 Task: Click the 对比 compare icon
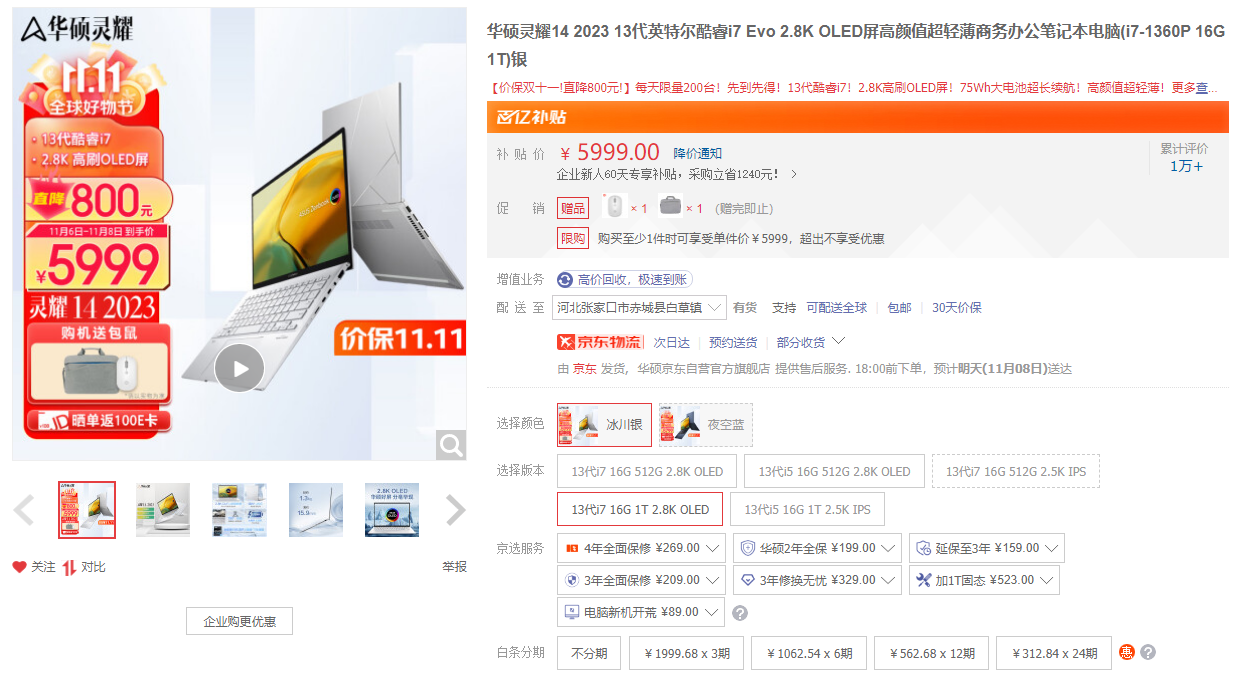coord(69,567)
